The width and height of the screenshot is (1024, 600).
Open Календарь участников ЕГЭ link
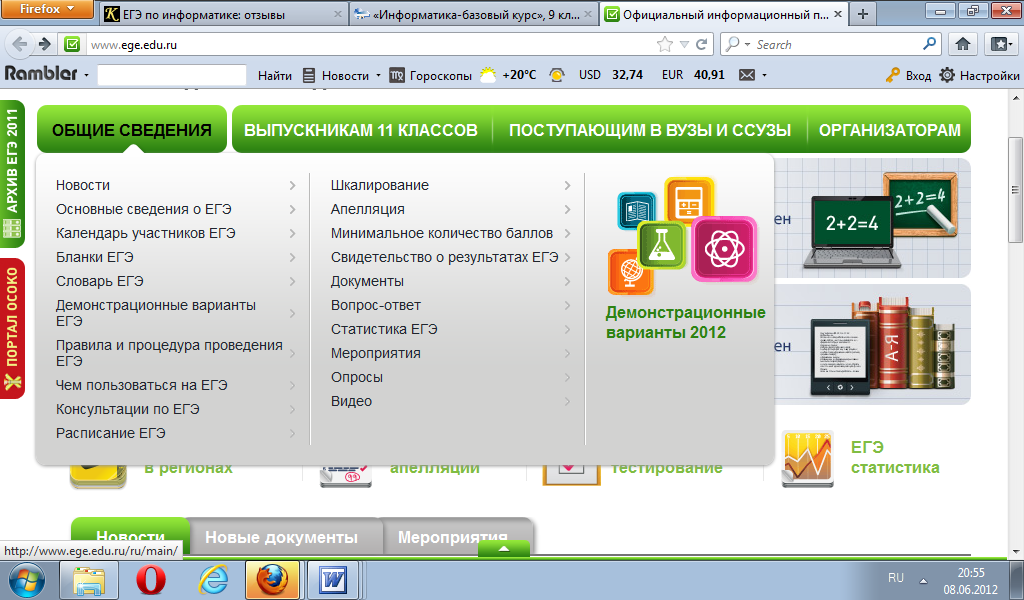pyautogui.click(x=146, y=234)
